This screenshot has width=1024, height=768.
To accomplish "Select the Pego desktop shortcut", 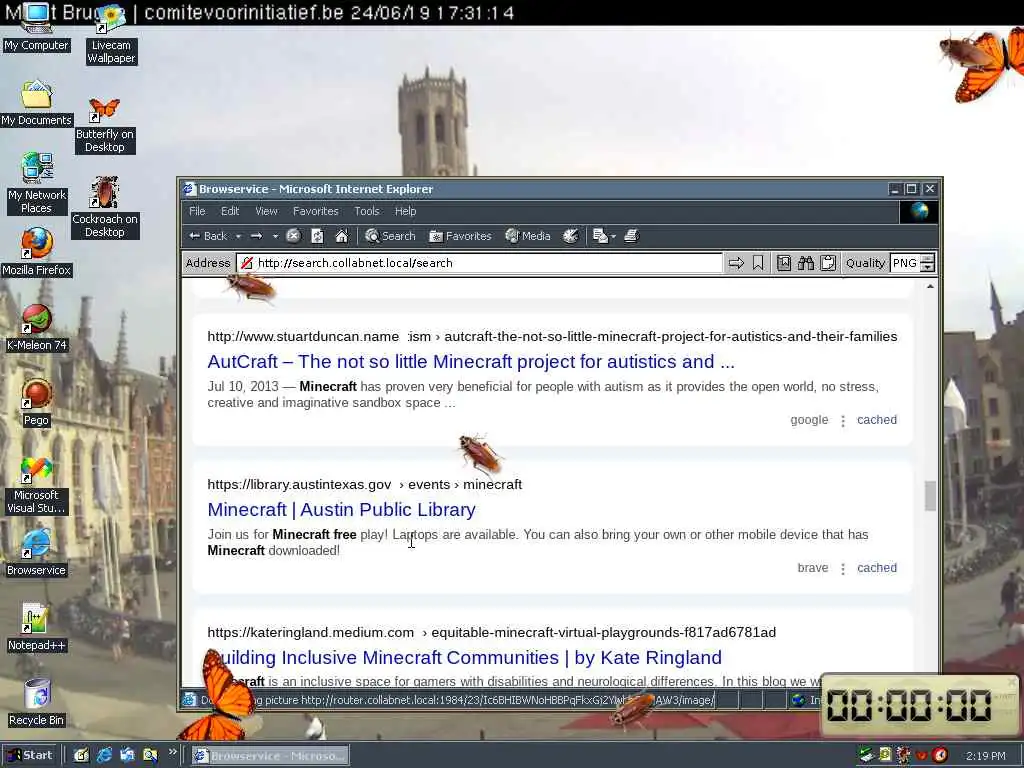I will point(37,402).
